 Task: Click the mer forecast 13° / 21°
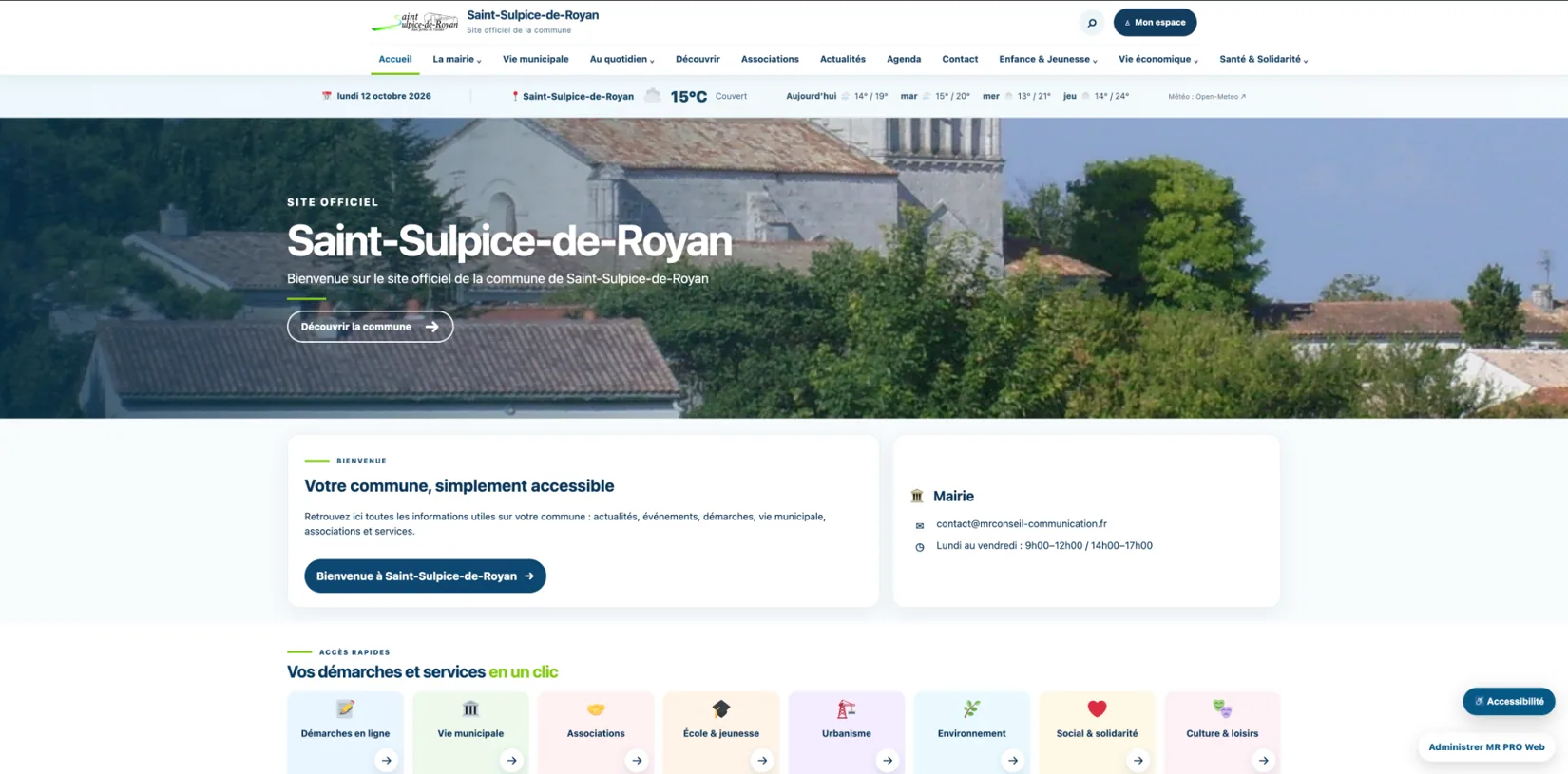click(x=1017, y=96)
